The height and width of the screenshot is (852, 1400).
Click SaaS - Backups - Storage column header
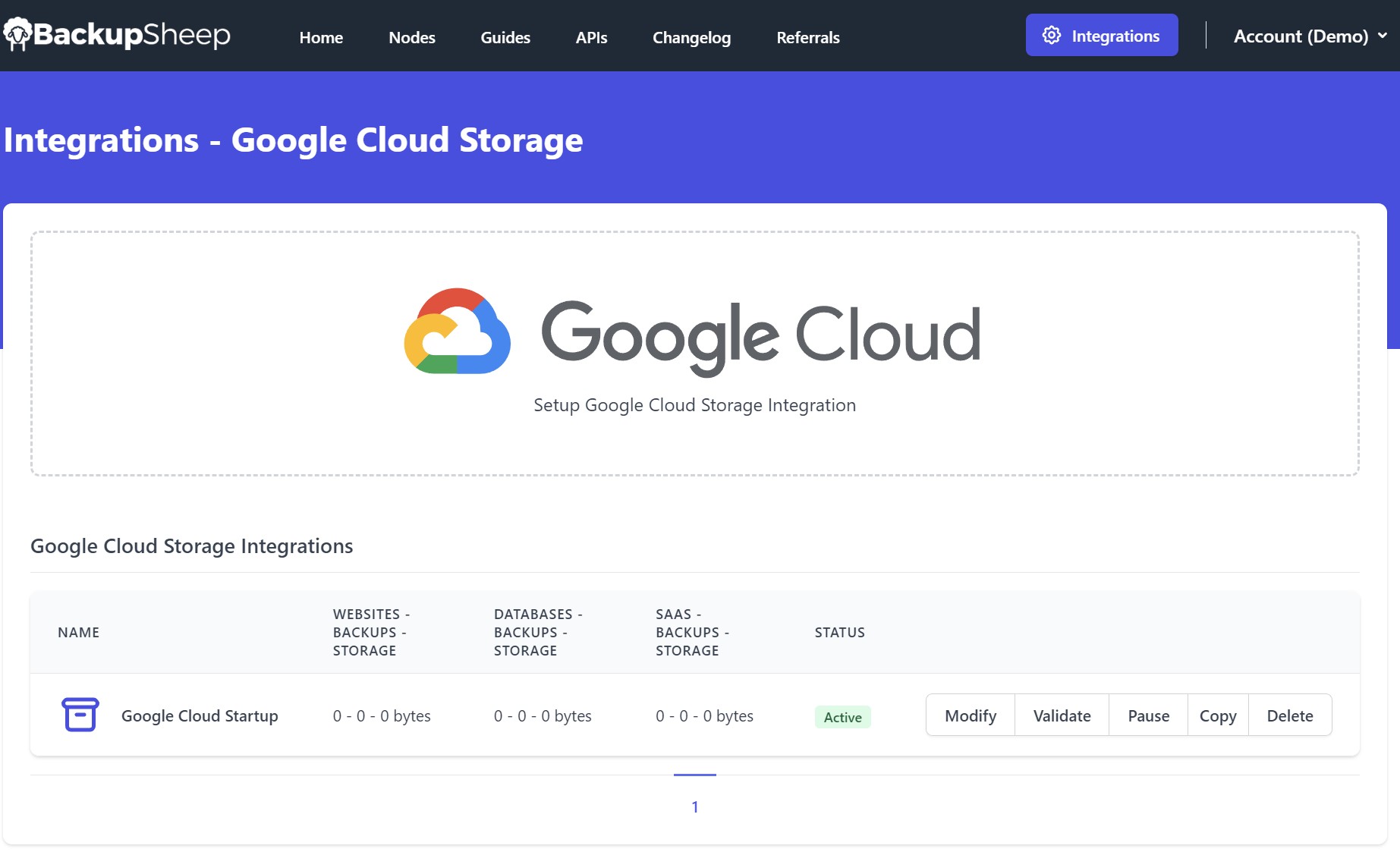click(692, 632)
